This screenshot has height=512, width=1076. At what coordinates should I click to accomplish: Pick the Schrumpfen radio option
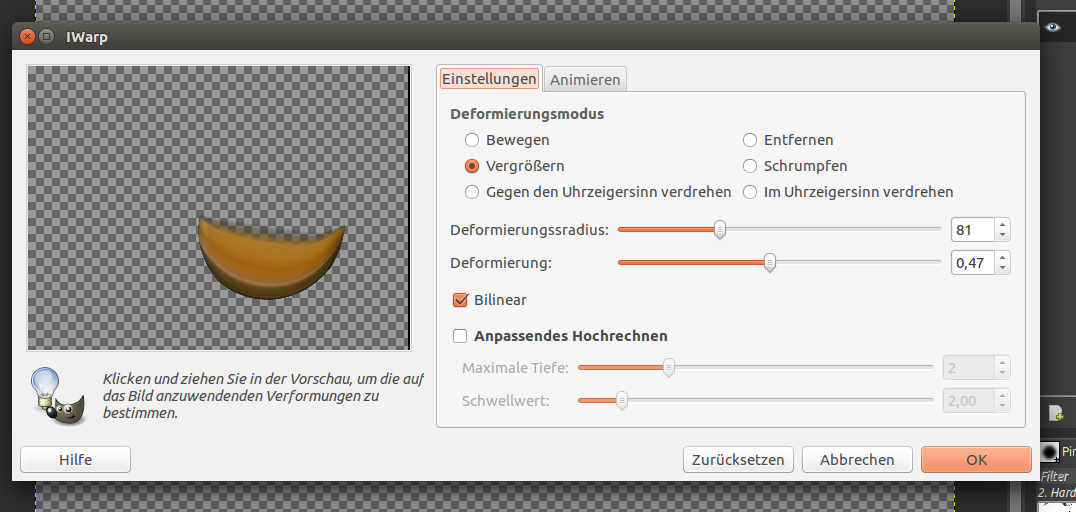(750, 166)
